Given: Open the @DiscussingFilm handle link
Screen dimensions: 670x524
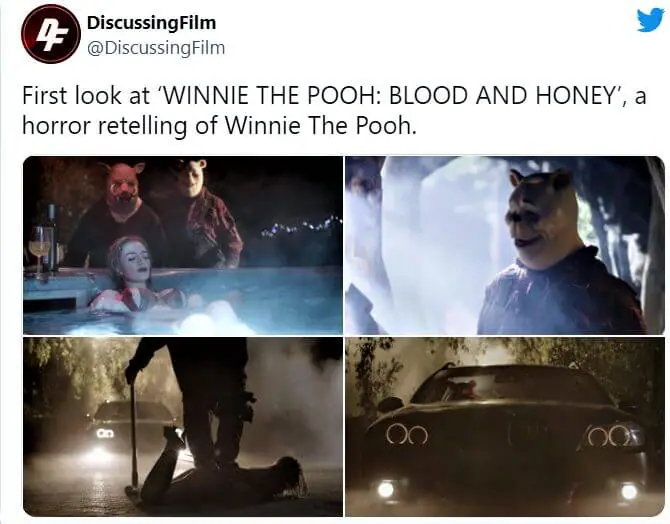Looking at the screenshot, I should (x=156, y=47).
